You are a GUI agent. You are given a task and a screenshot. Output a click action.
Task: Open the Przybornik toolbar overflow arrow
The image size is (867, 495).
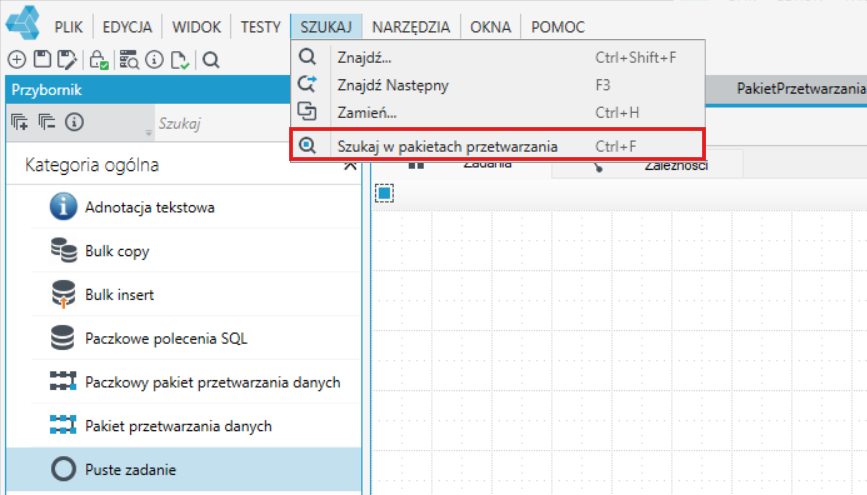click(x=148, y=133)
